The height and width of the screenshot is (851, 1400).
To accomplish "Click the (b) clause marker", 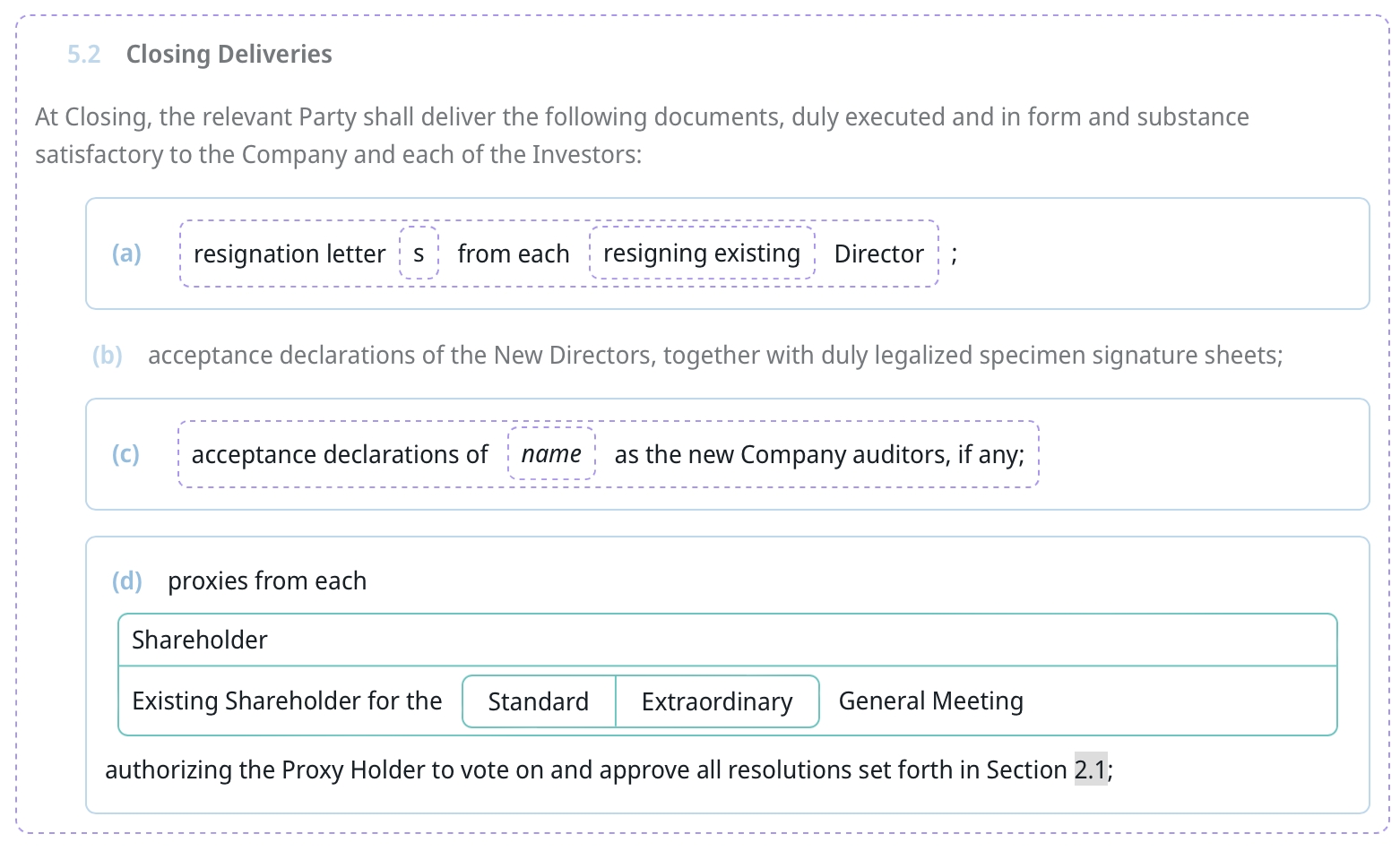I will (x=108, y=356).
